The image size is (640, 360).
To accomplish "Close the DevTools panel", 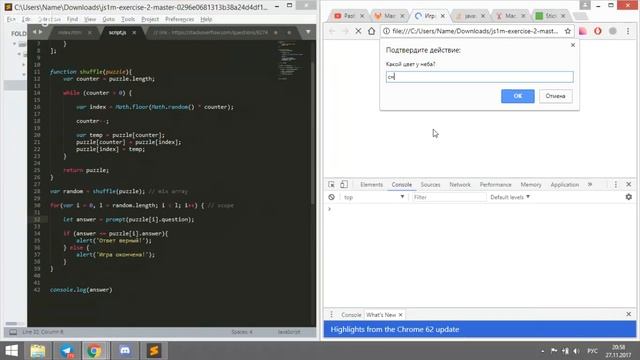I will tap(629, 184).
